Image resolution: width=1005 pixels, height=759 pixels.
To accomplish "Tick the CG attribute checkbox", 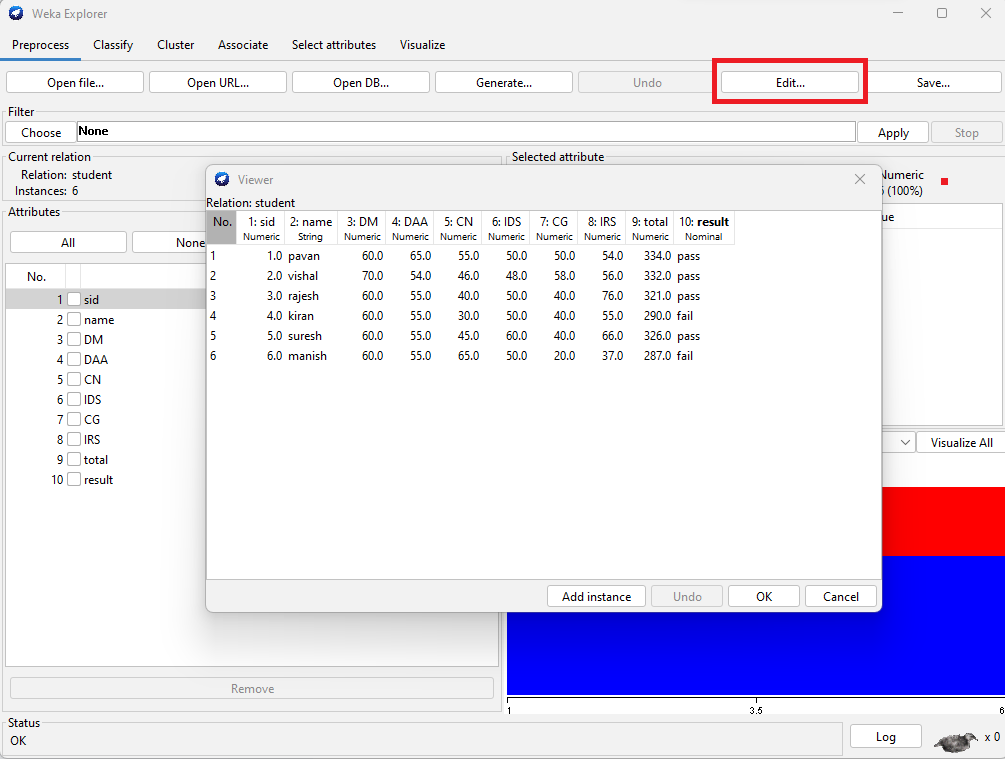I will click(x=74, y=419).
